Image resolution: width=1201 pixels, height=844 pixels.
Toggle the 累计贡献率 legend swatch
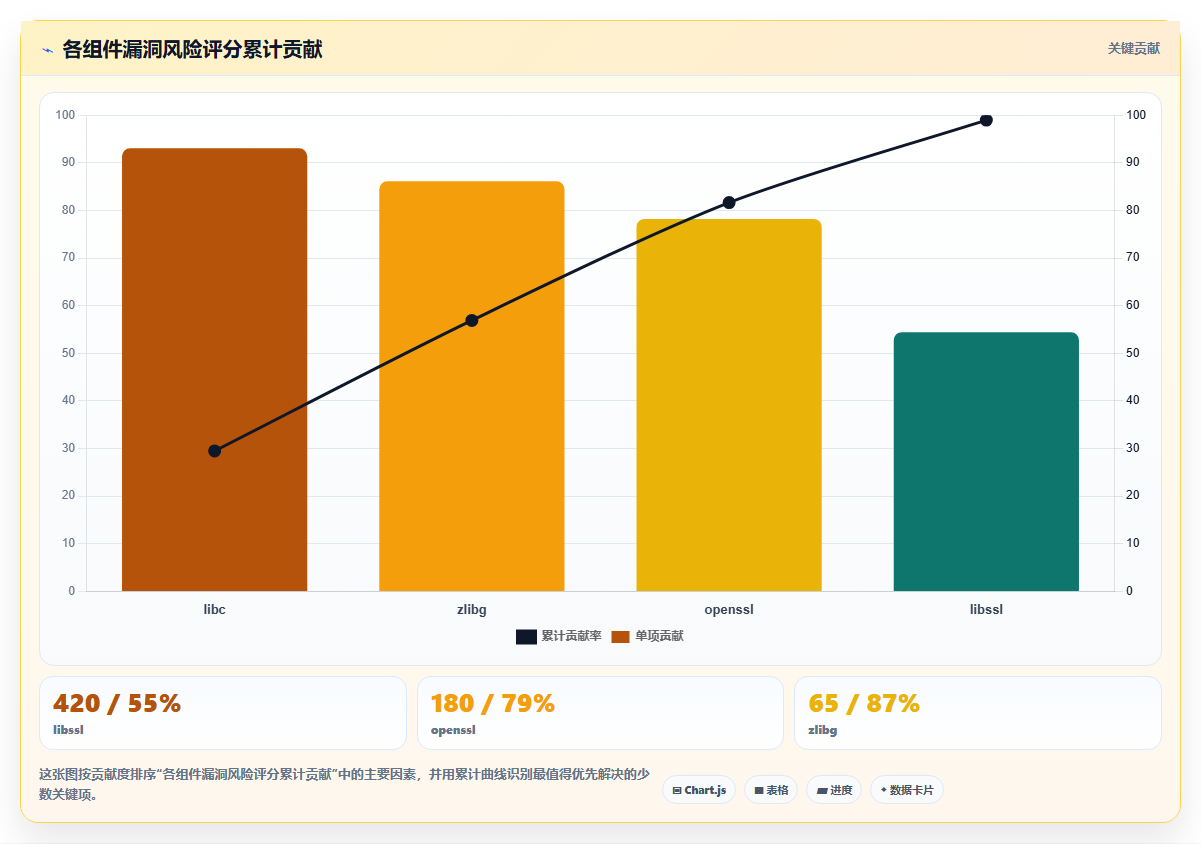pos(526,636)
